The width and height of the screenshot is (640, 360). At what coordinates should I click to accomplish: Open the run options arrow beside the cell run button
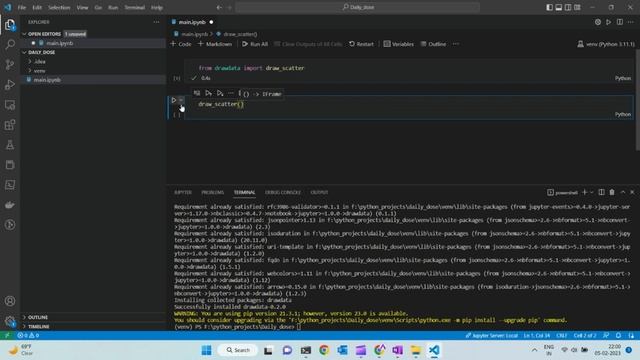[x=181, y=100]
